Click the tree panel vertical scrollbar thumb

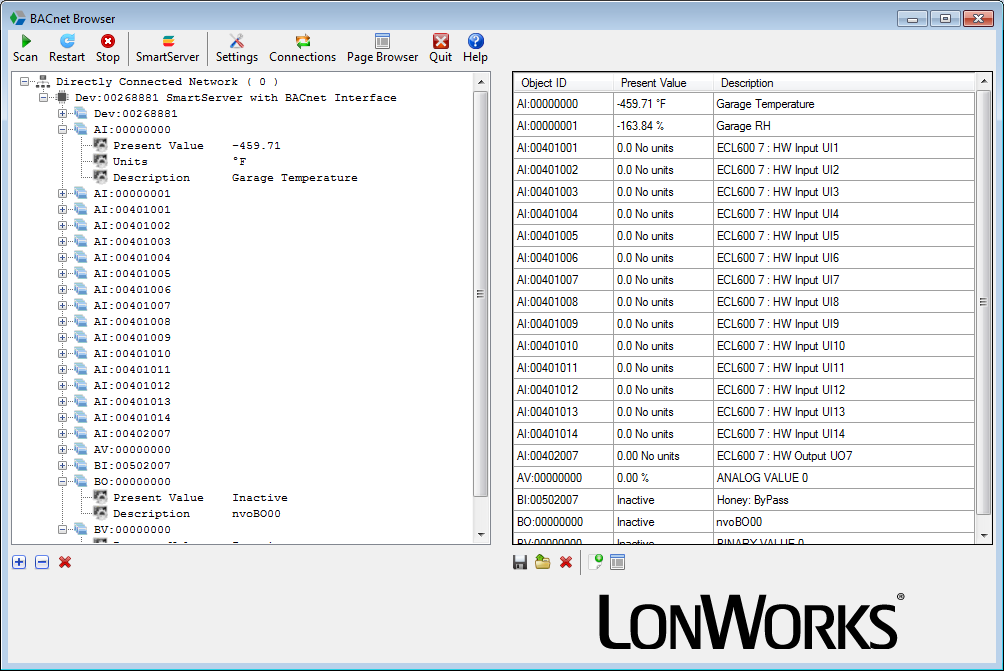click(x=481, y=294)
